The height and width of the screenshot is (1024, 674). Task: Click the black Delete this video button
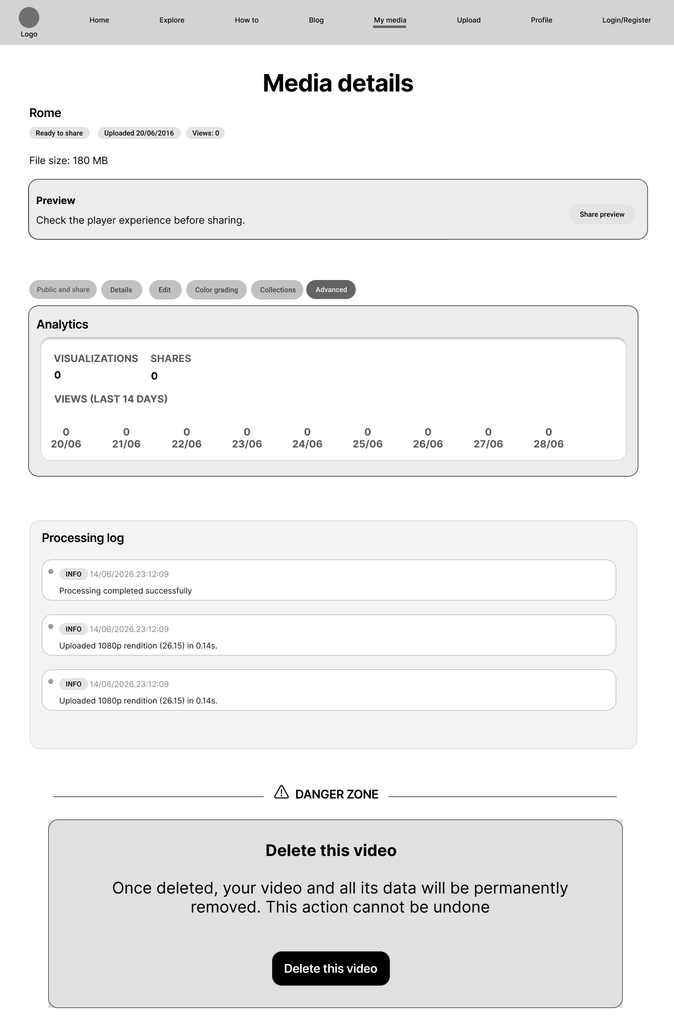(x=330, y=968)
